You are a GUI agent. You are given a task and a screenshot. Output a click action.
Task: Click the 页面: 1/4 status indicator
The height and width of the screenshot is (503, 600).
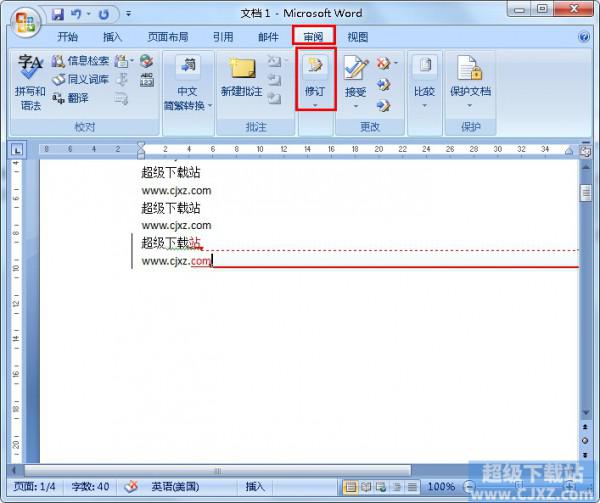point(34,487)
